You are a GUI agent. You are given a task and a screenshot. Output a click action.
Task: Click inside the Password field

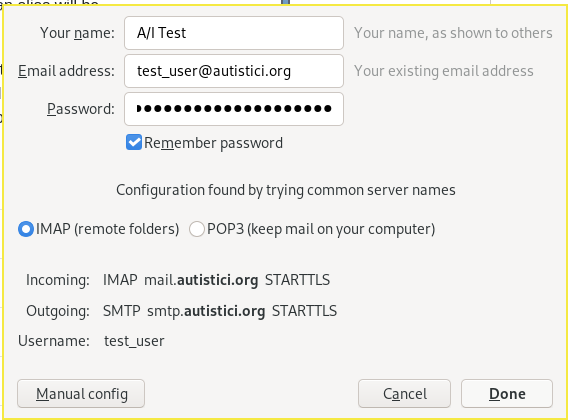pos(234,109)
